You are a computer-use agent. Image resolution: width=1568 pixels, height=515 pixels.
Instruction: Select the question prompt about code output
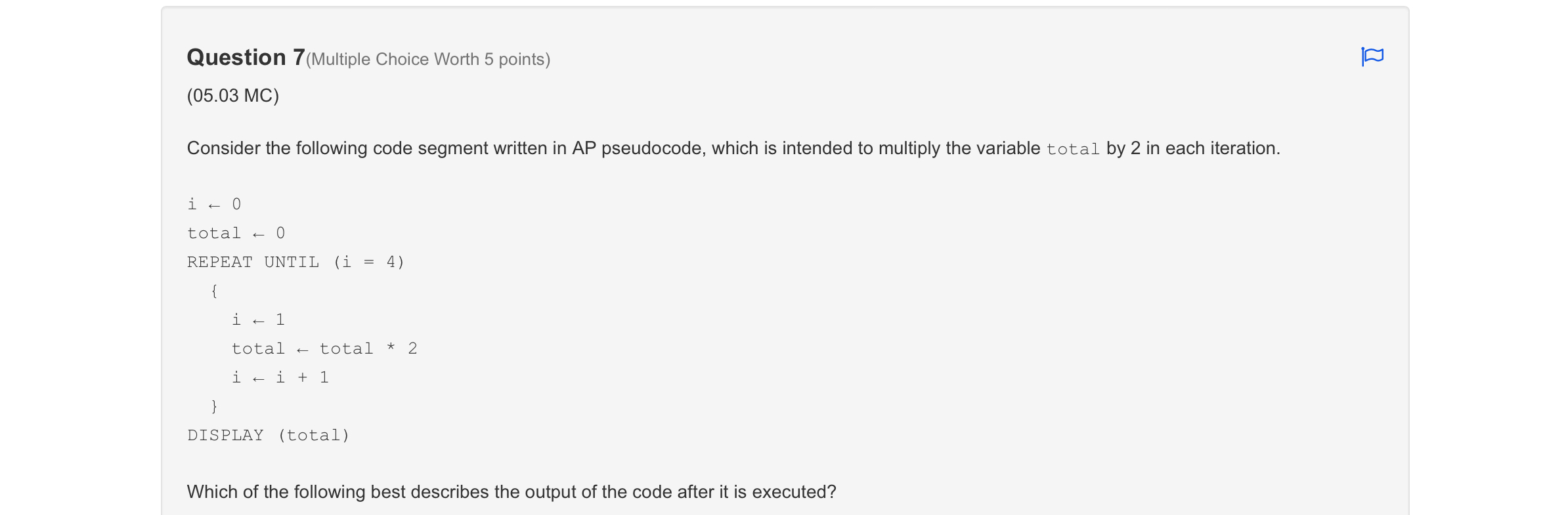512,490
